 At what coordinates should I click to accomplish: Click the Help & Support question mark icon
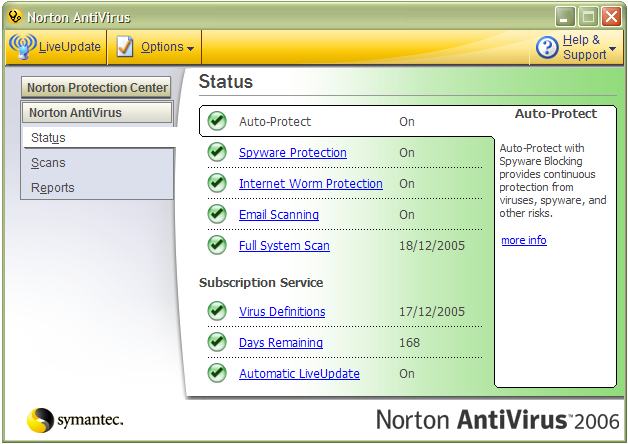click(x=547, y=47)
